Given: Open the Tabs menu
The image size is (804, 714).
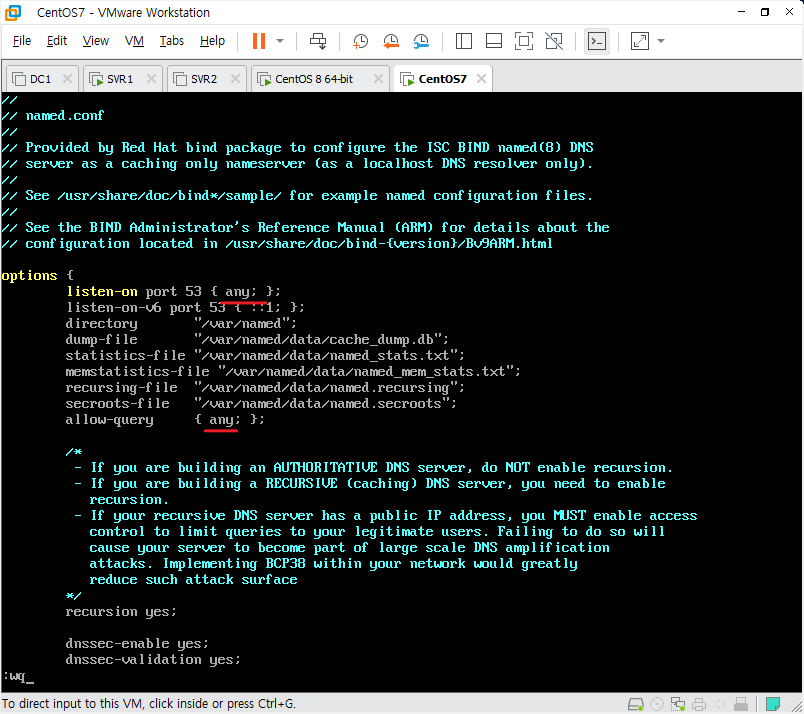Looking at the screenshot, I should [x=171, y=41].
